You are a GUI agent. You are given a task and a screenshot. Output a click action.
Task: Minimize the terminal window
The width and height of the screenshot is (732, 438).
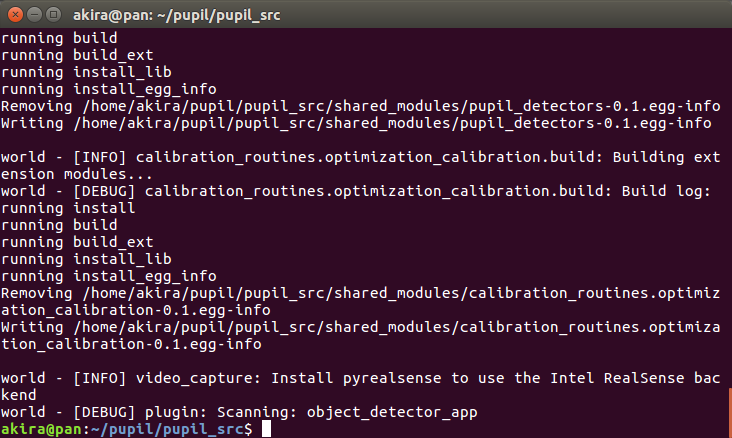click(x=35, y=14)
